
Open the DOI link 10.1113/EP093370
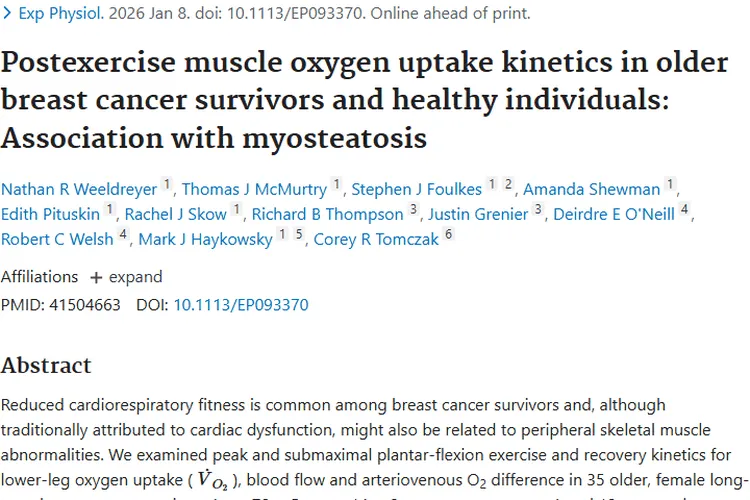[x=240, y=305]
